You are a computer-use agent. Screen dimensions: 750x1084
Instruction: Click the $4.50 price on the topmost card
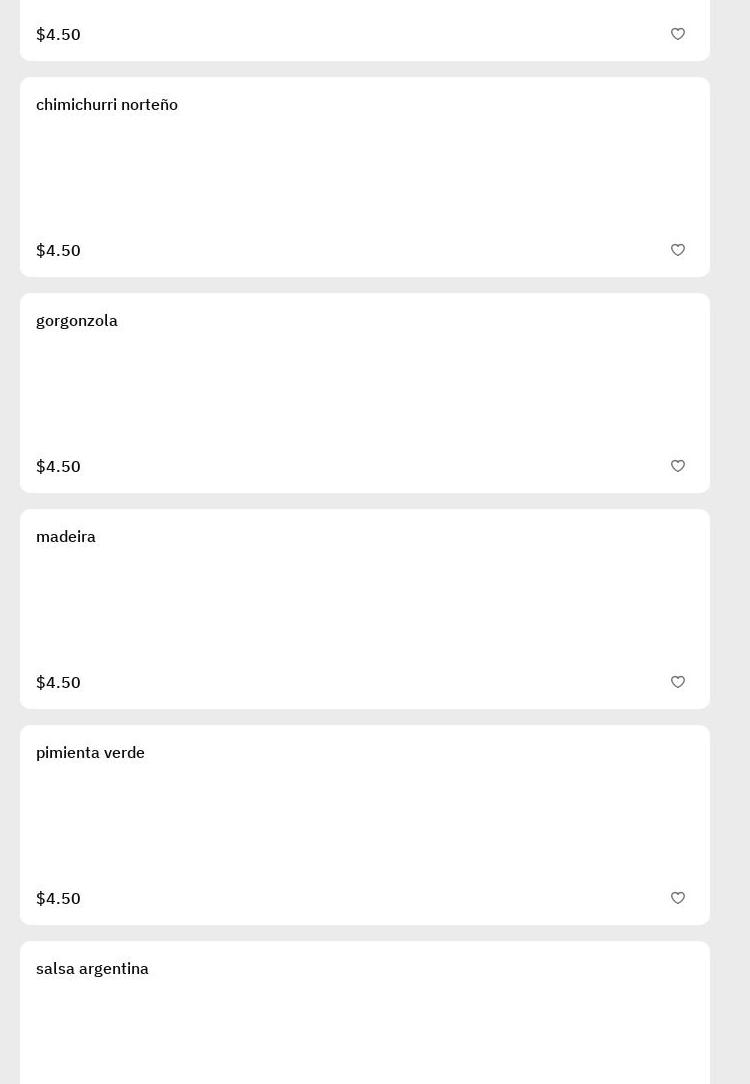point(58,34)
